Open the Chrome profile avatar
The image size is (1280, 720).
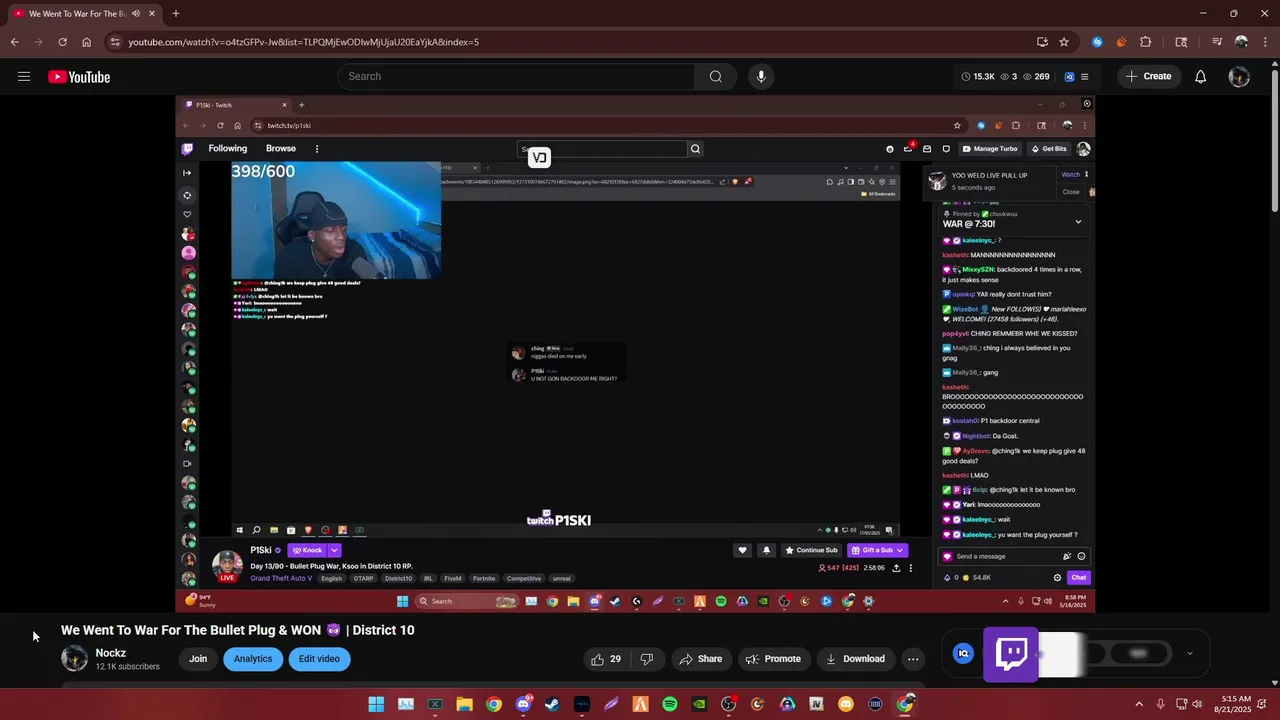tap(1241, 42)
